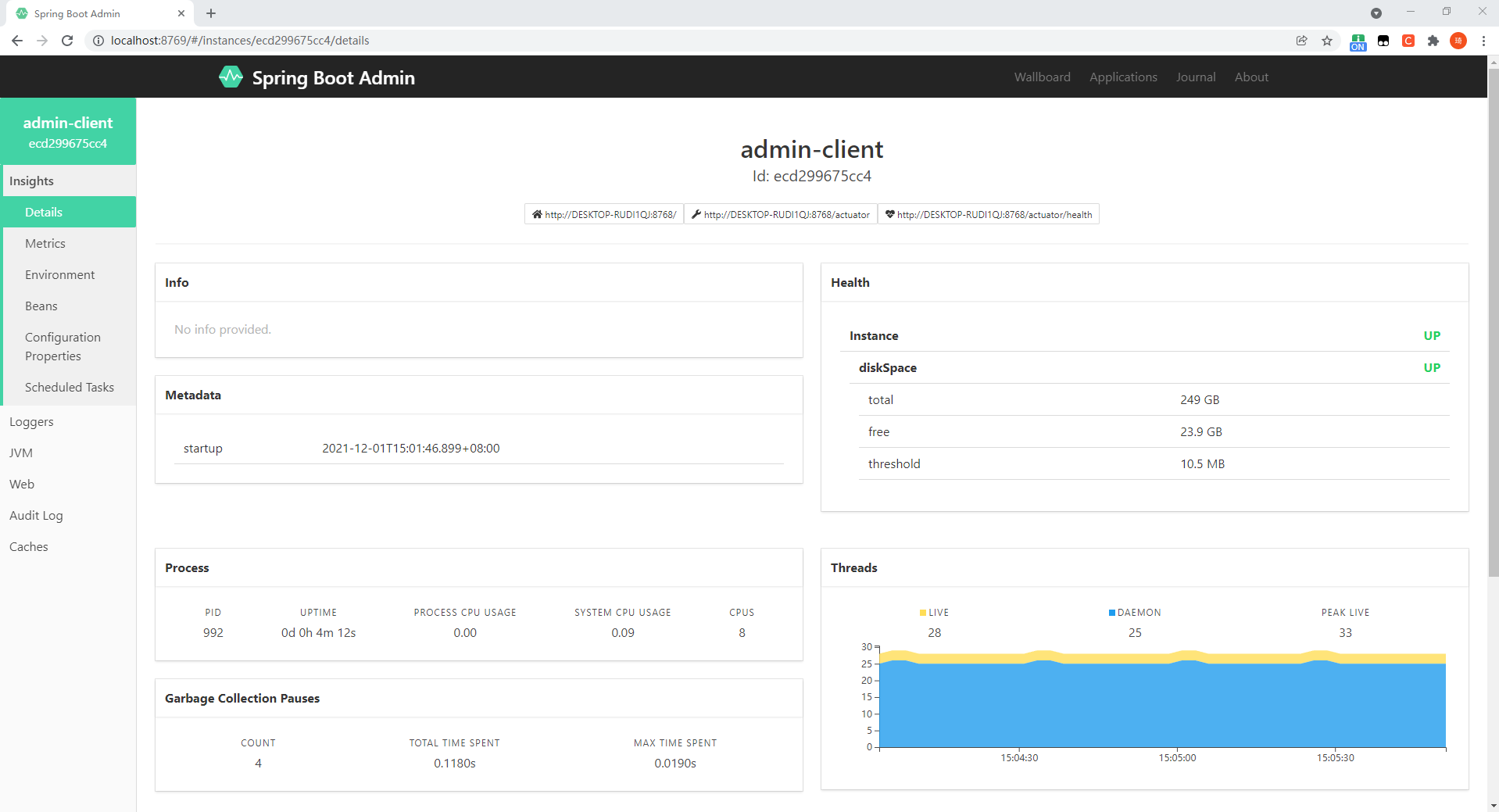
Task: Open the green ON extension icon
Action: 1358,42
